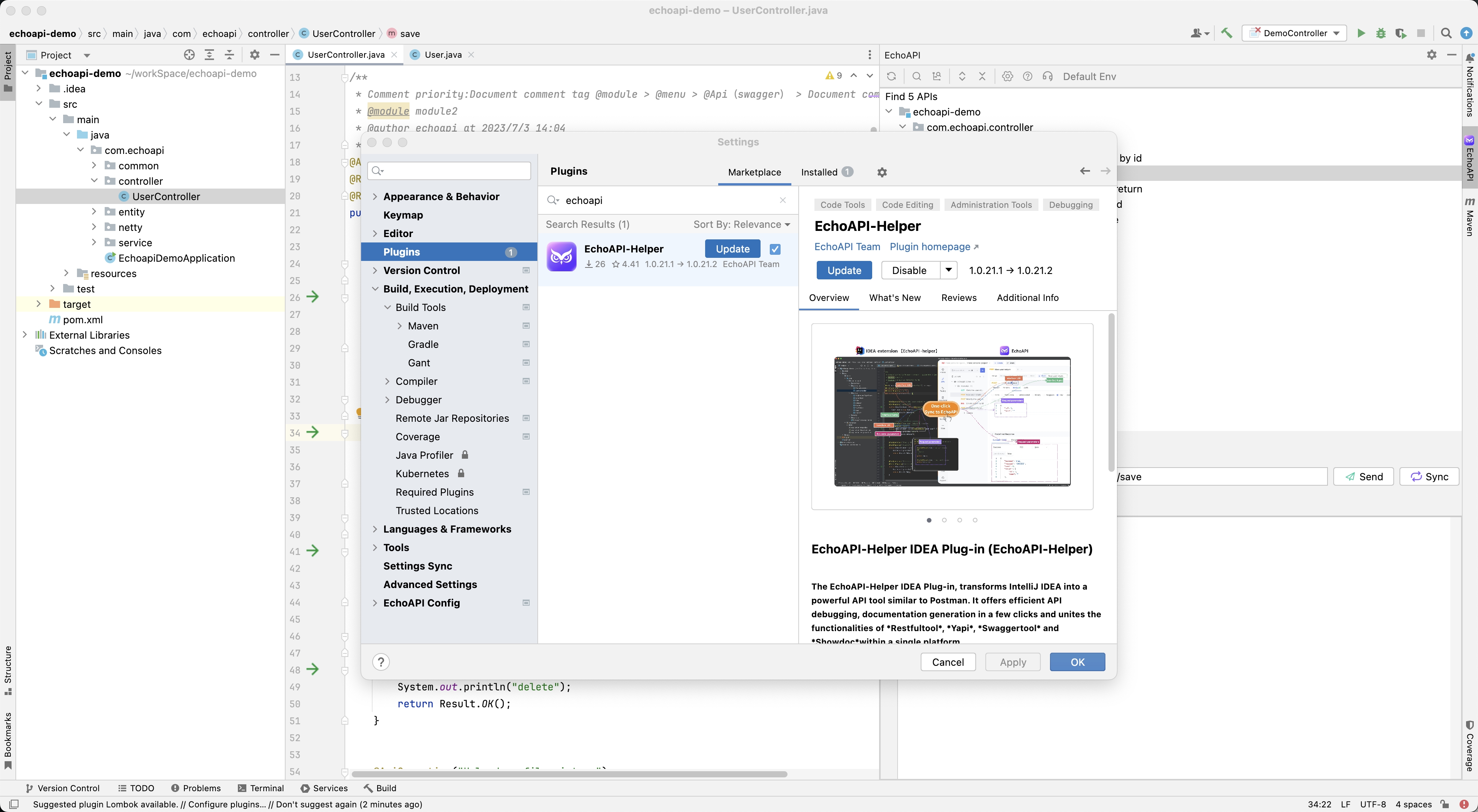1478x812 pixels.
Task: Expand Version Control settings
Action: [375, 270]
